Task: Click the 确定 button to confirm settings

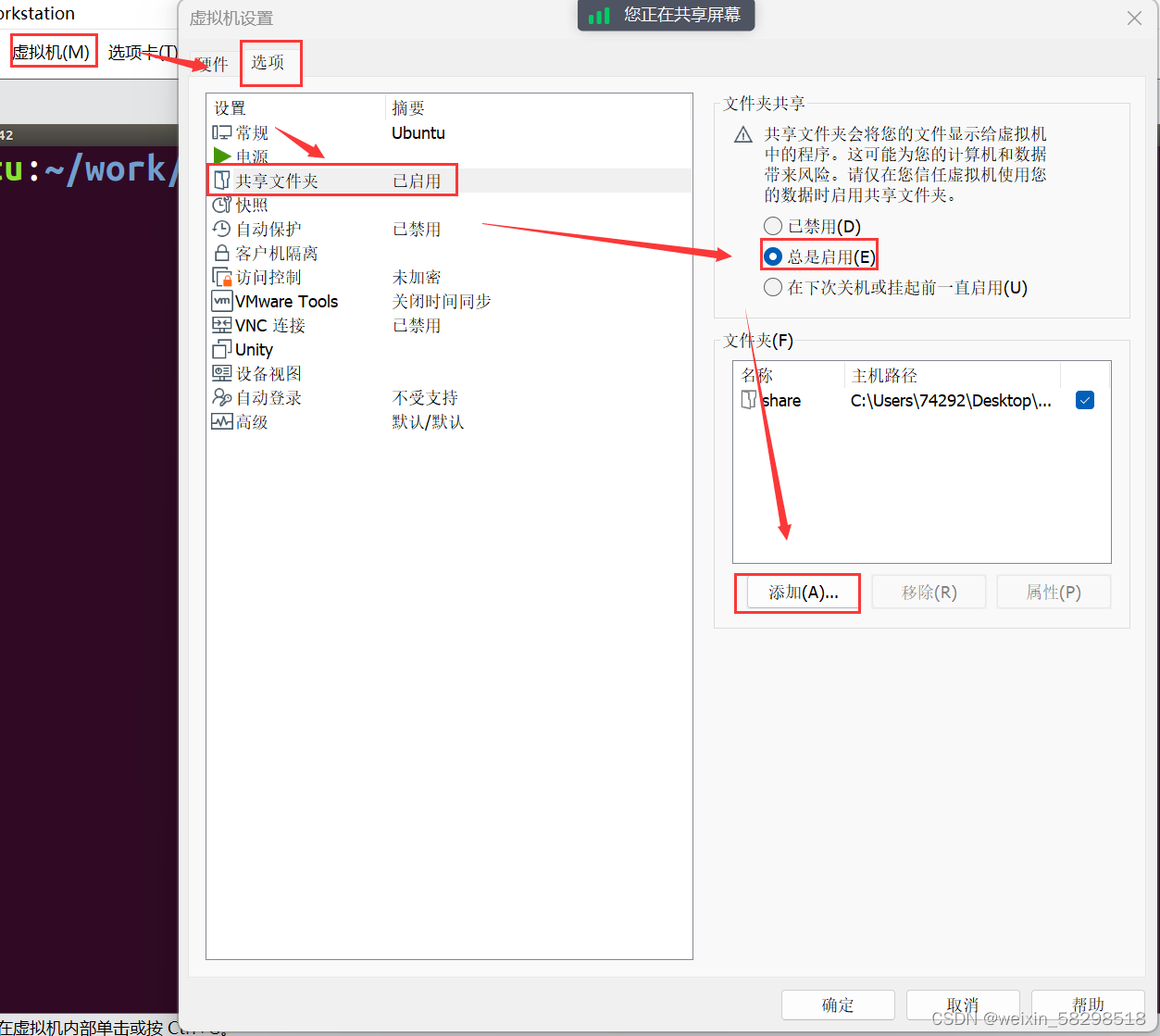Action: [x=837, y=1005]
